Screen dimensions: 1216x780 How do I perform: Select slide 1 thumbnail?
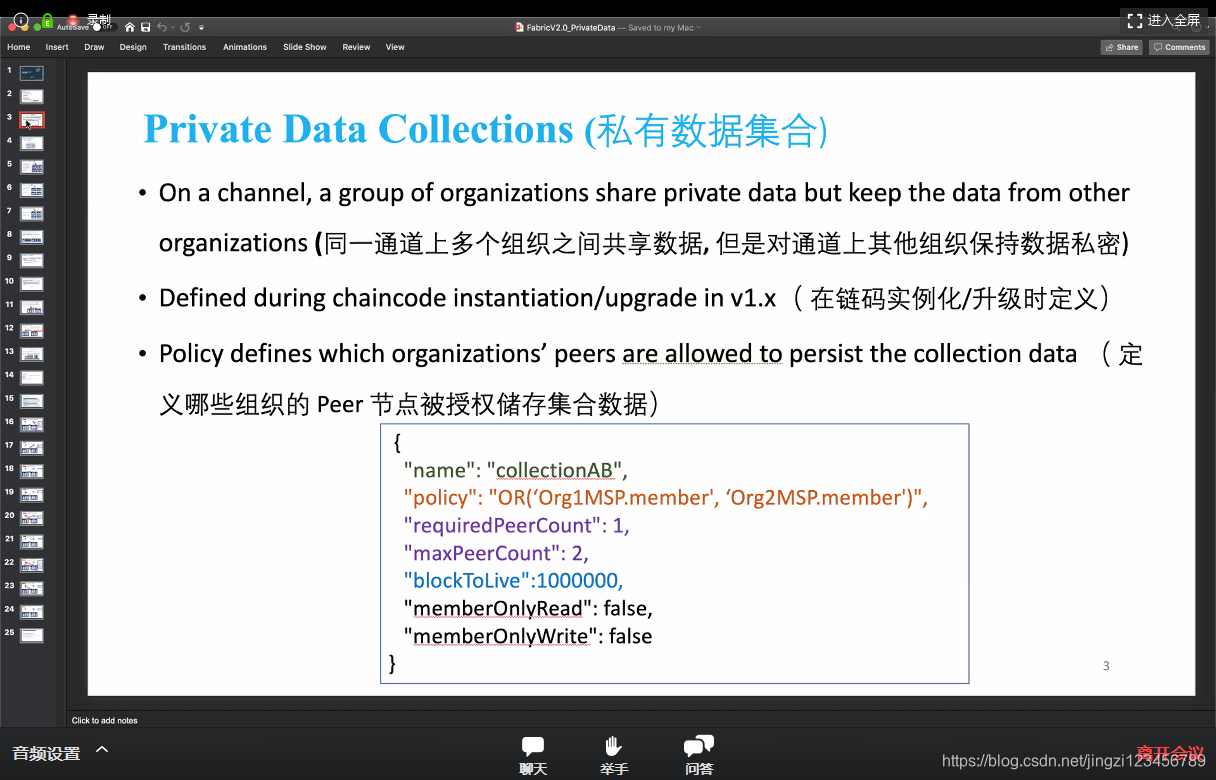coord(32,73)
